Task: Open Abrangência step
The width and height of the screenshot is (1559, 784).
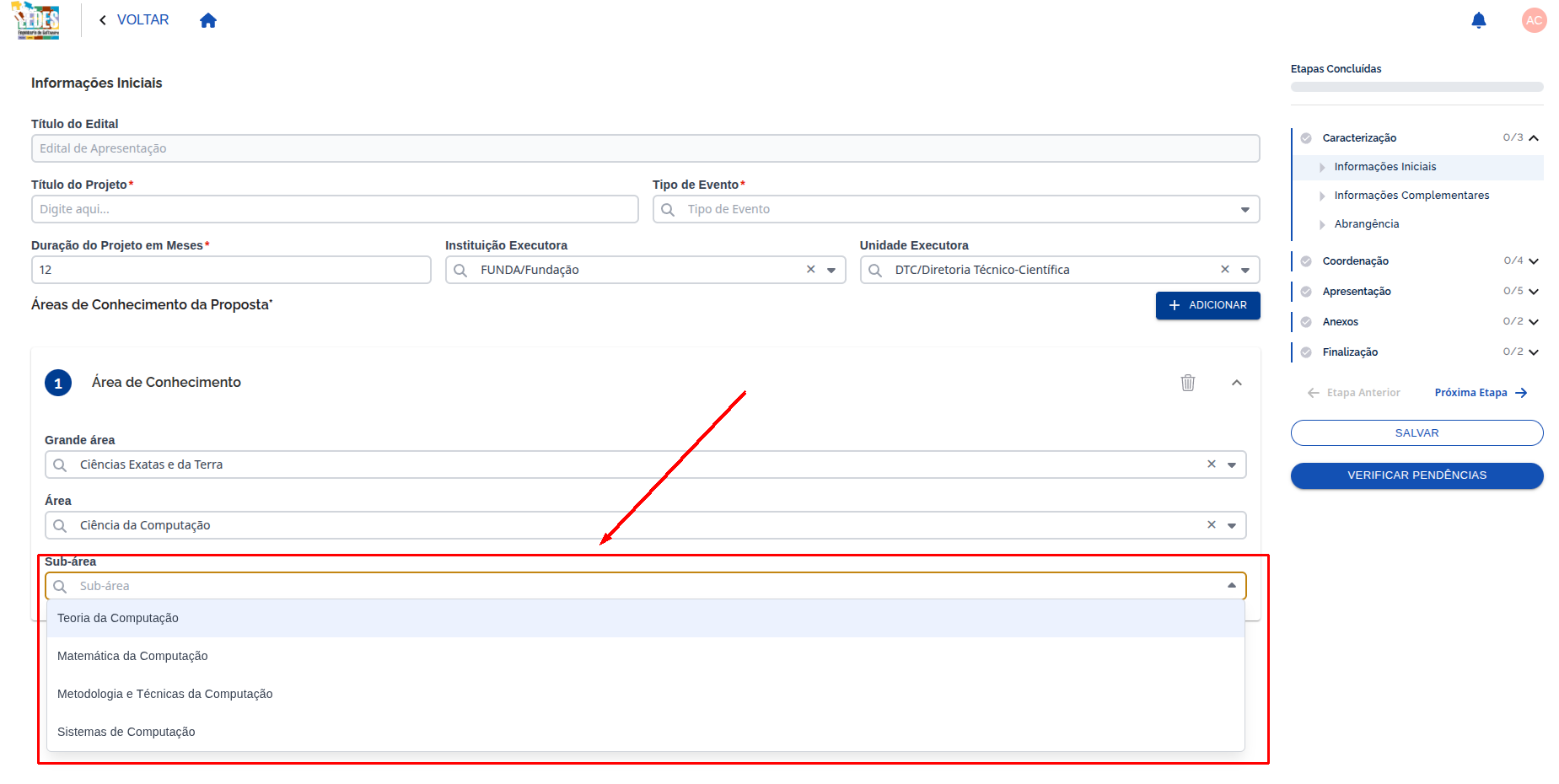Action: click(1366, 224)
